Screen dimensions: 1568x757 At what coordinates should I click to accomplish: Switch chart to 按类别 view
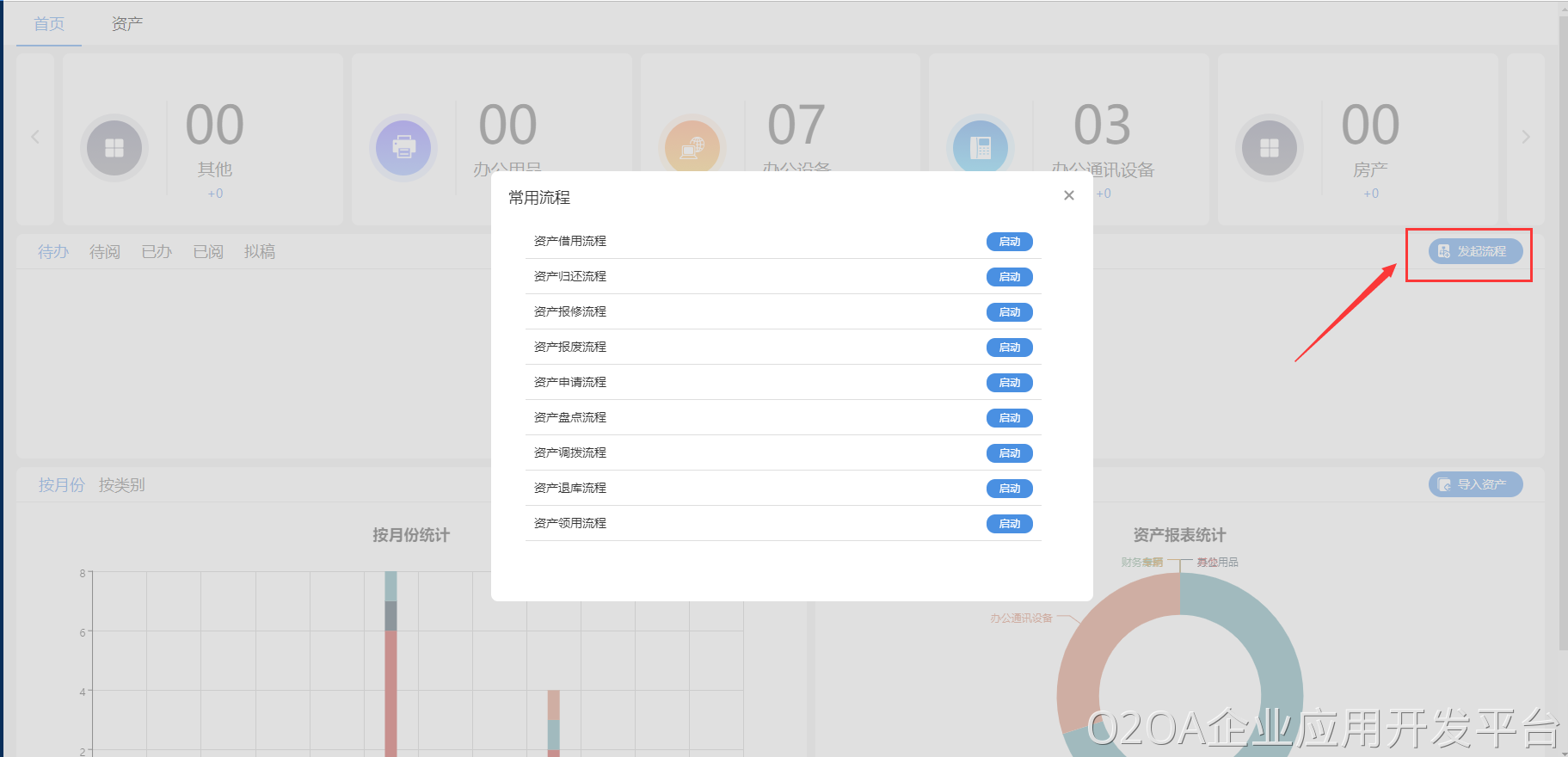tap(121, 485)
